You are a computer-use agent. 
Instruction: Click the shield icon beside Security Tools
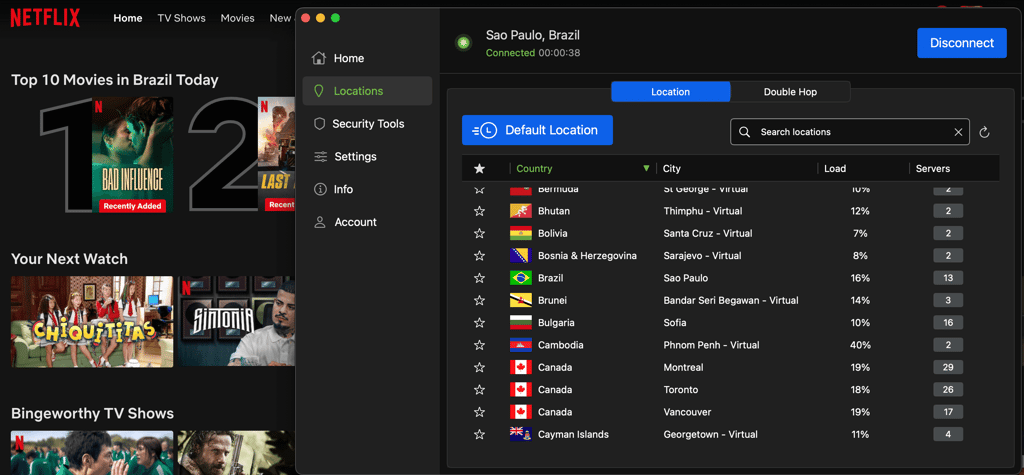[319, 123]
